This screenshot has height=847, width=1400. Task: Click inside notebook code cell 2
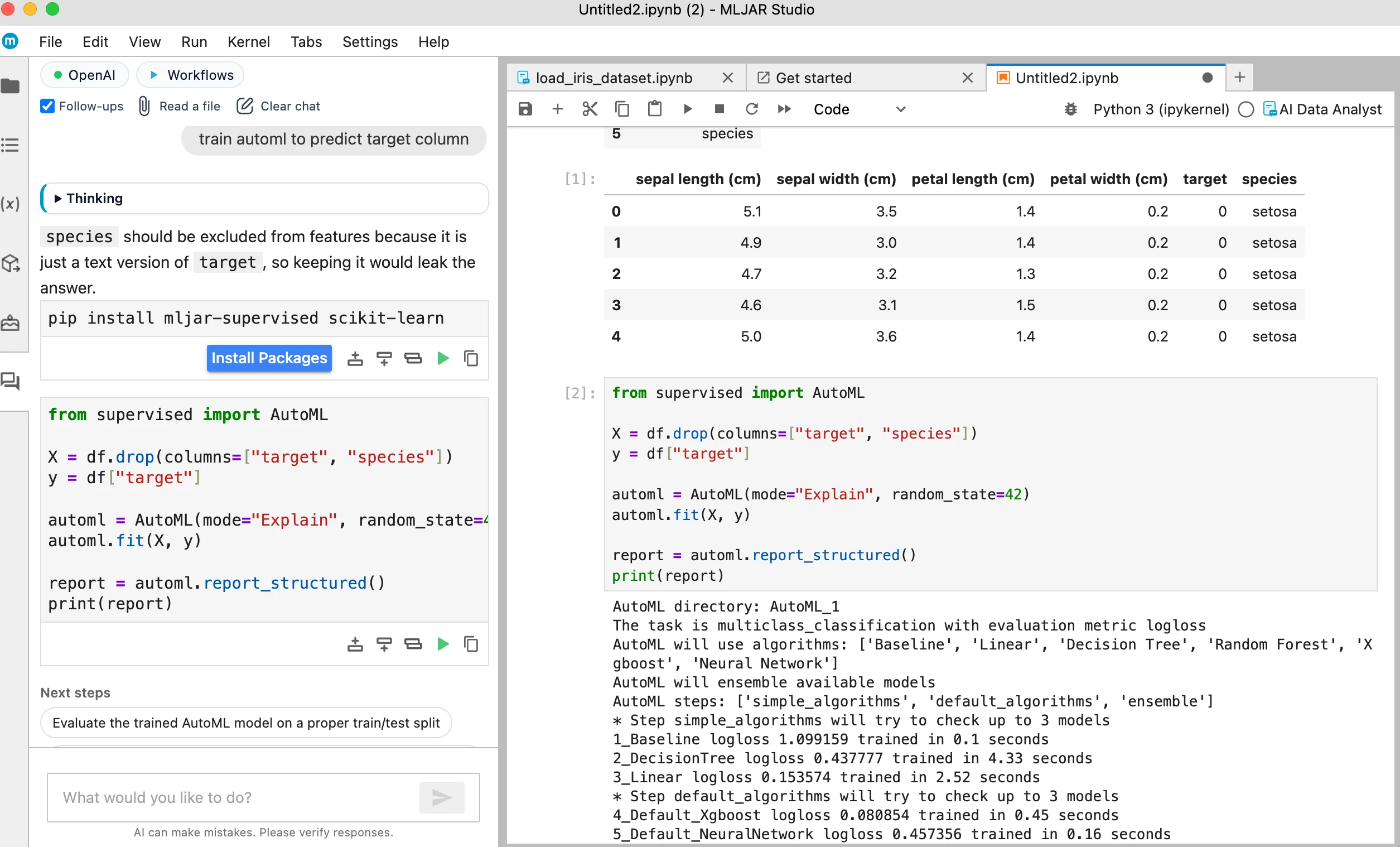coord(991,484)
